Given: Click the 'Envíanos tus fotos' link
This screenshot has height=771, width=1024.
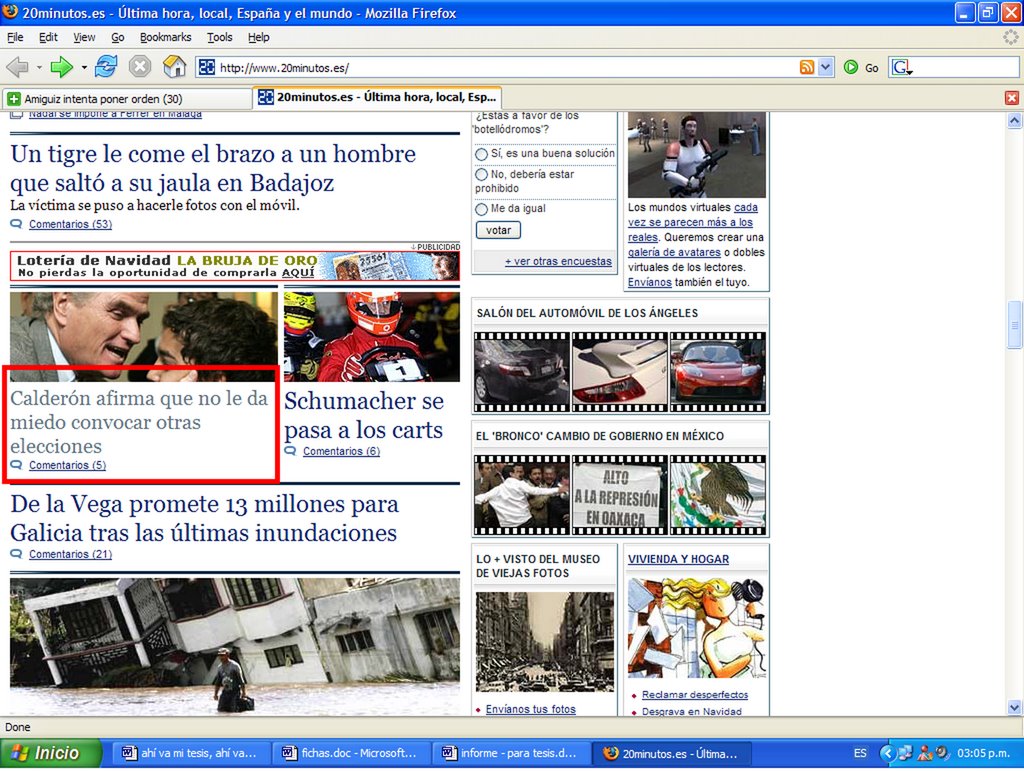Looking at the screenshot, I should (x=530, y=709).
